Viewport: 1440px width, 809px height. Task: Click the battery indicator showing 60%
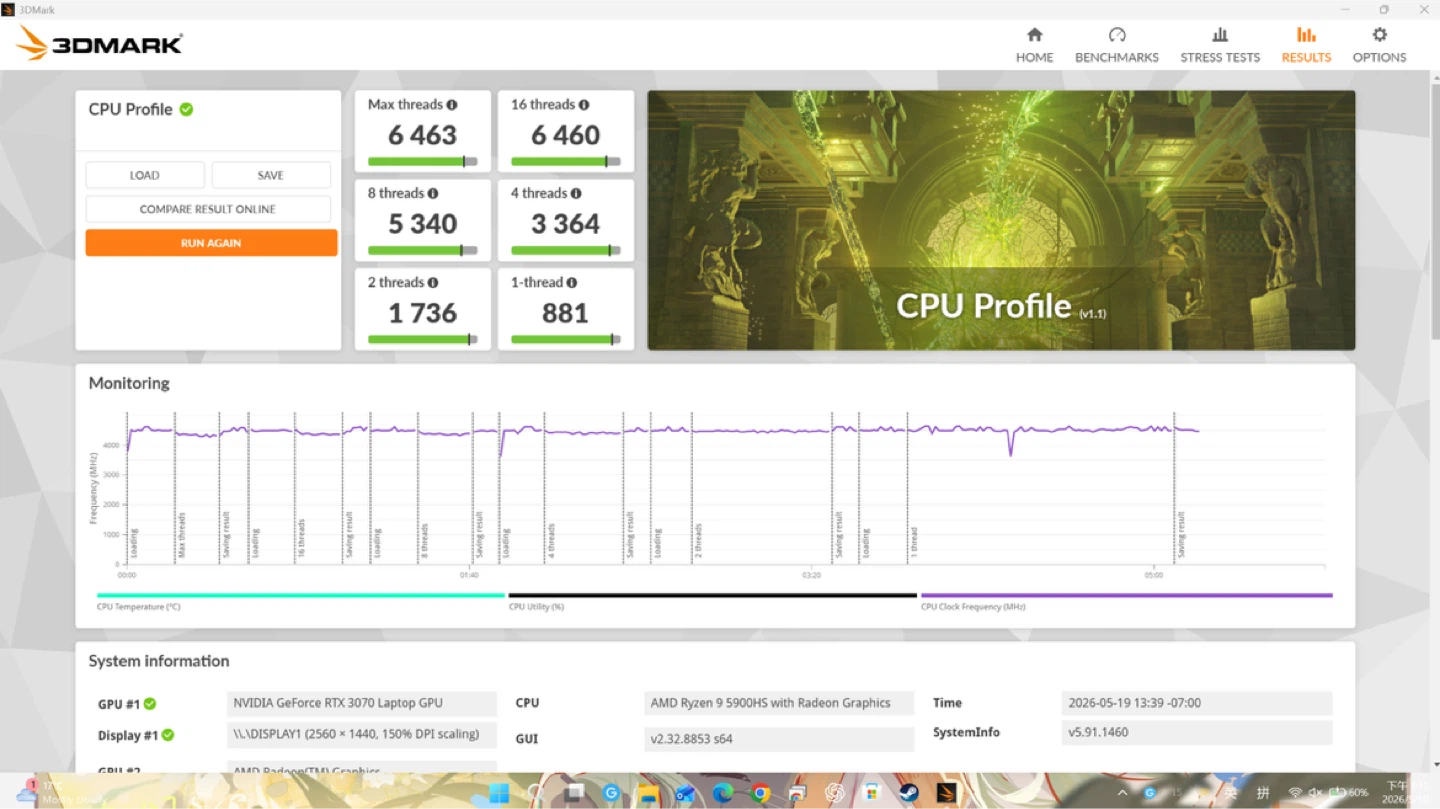(x=1349, y=793)
